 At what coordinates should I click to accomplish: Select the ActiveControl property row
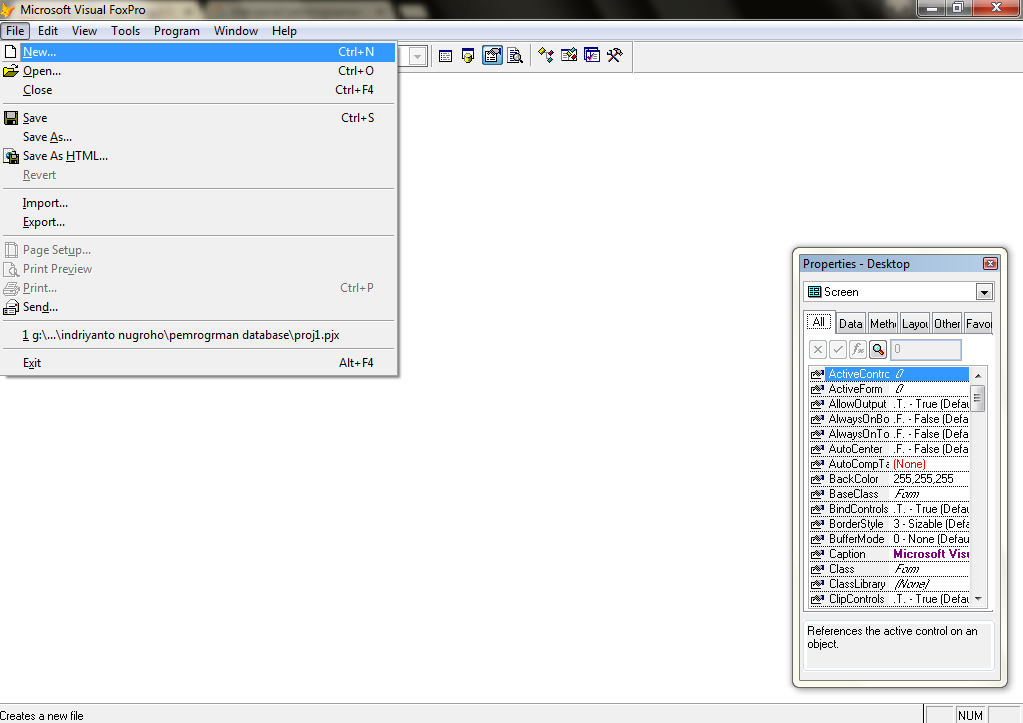[x=889, y=374]
